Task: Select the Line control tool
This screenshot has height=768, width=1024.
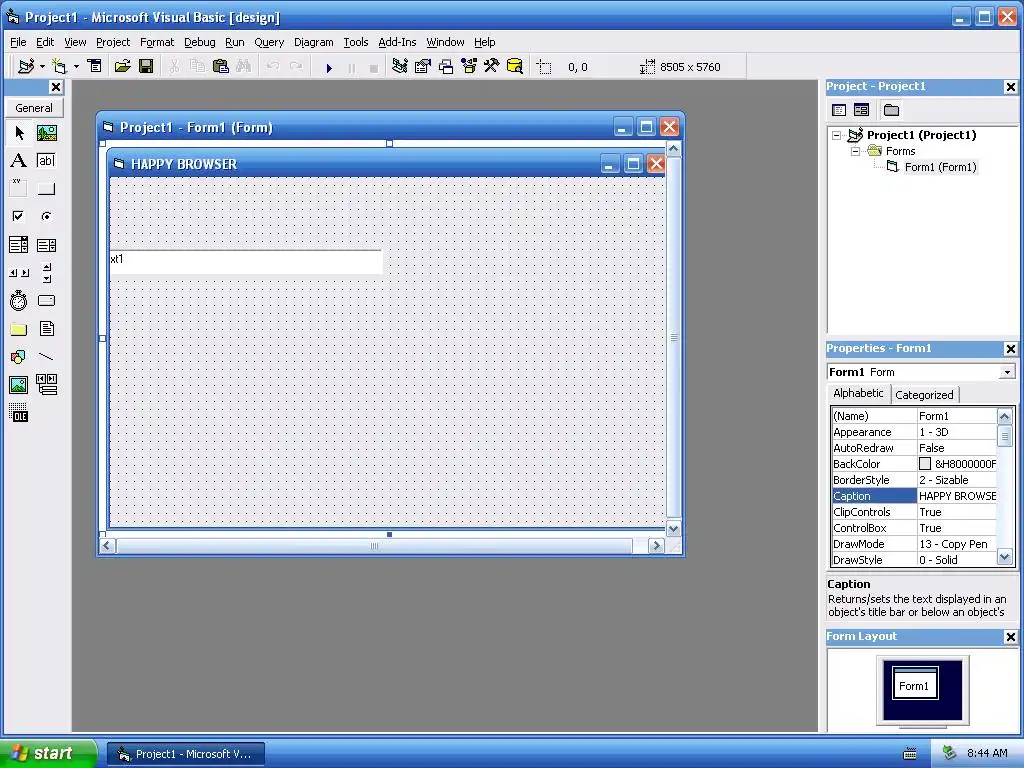Action: [x=46, y=357]
